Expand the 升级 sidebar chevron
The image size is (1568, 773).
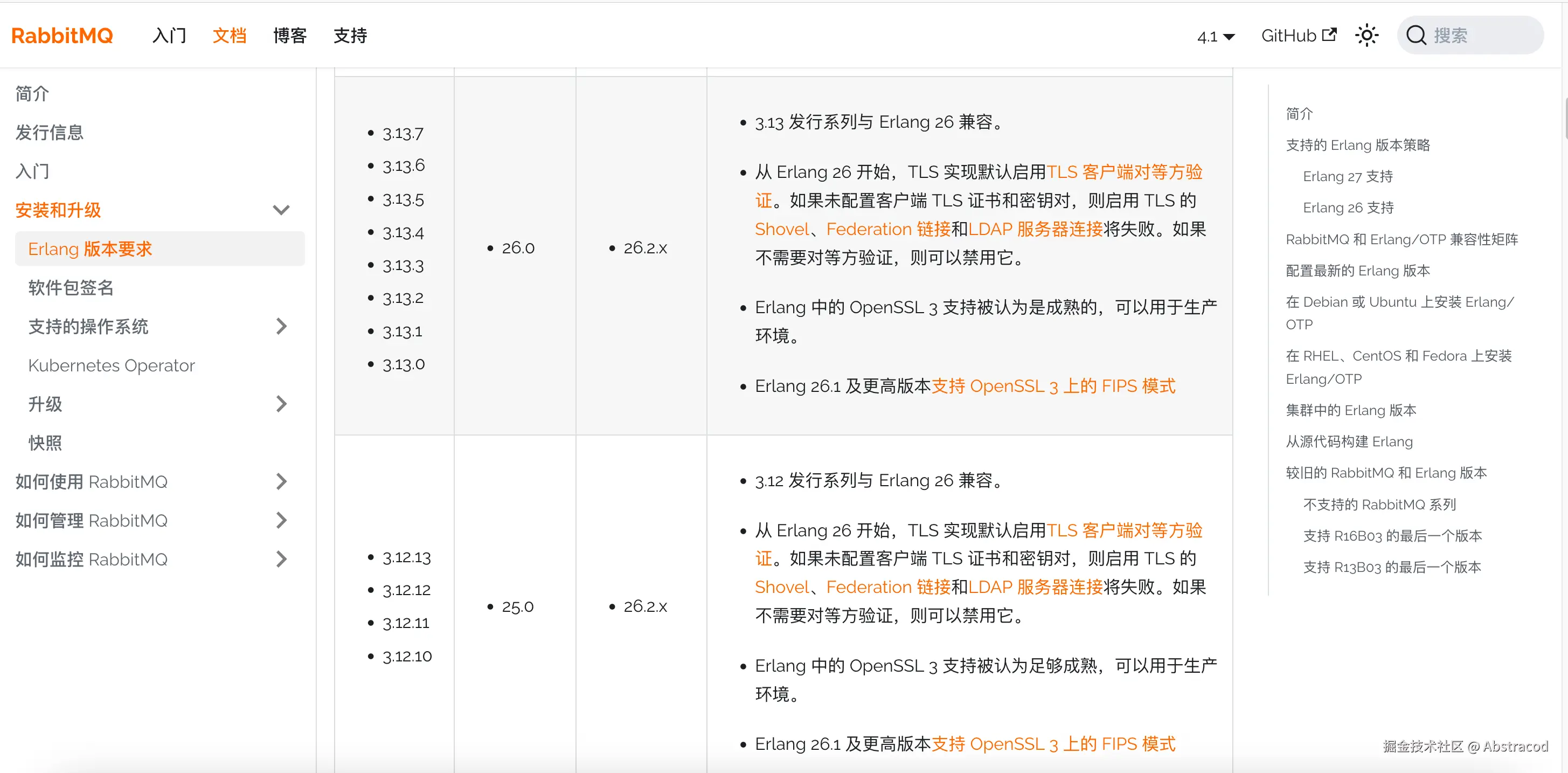[281, 403]
